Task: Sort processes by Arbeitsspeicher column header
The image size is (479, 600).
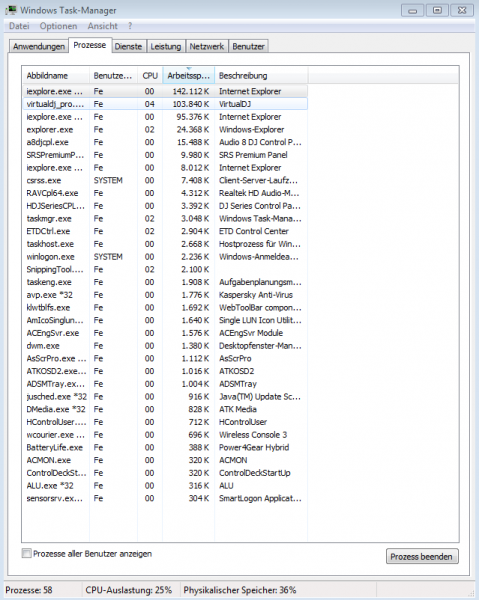Action: [189, 76]
